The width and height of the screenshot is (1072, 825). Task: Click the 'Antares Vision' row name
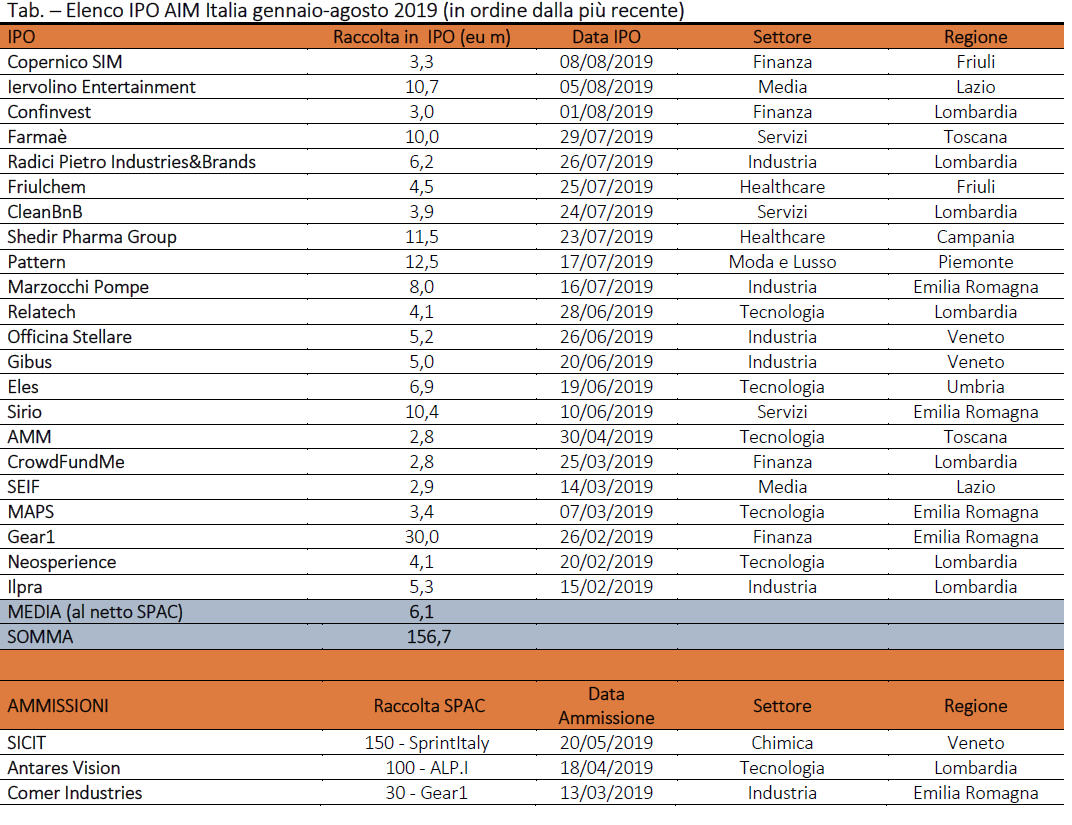(x=64, y=768)
